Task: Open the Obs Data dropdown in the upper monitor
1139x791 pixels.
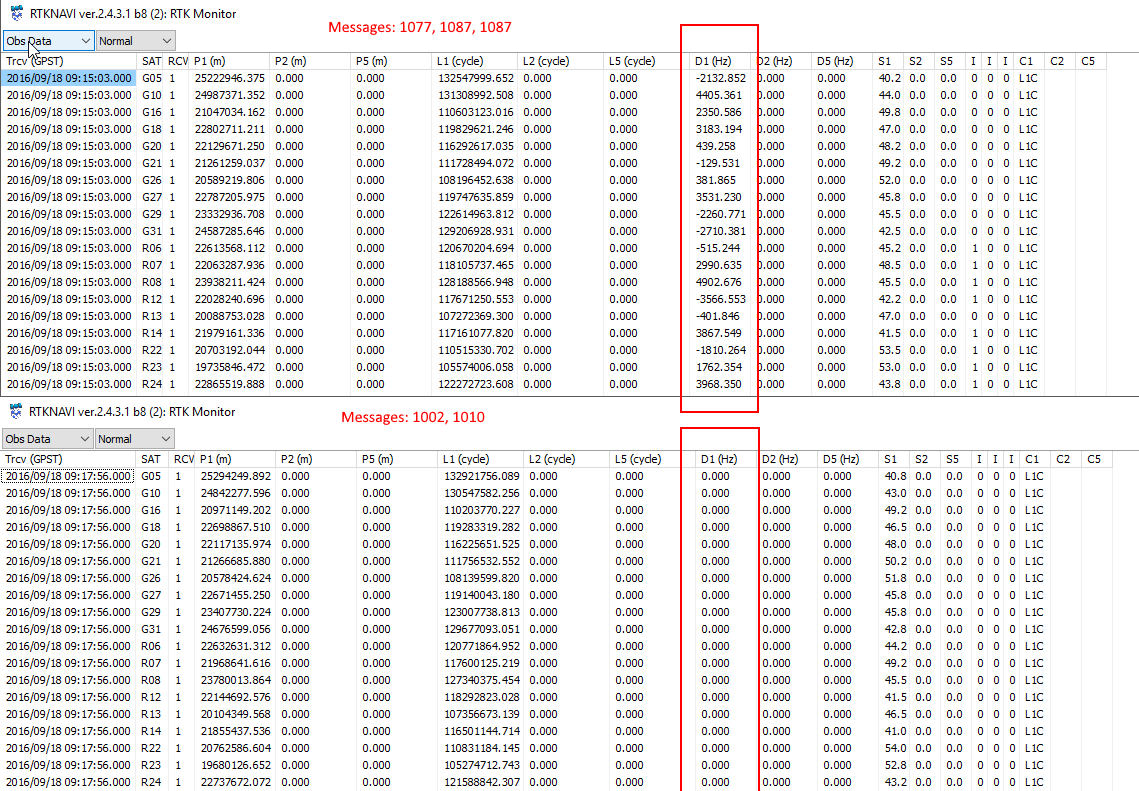Action: tap(48, 41)
